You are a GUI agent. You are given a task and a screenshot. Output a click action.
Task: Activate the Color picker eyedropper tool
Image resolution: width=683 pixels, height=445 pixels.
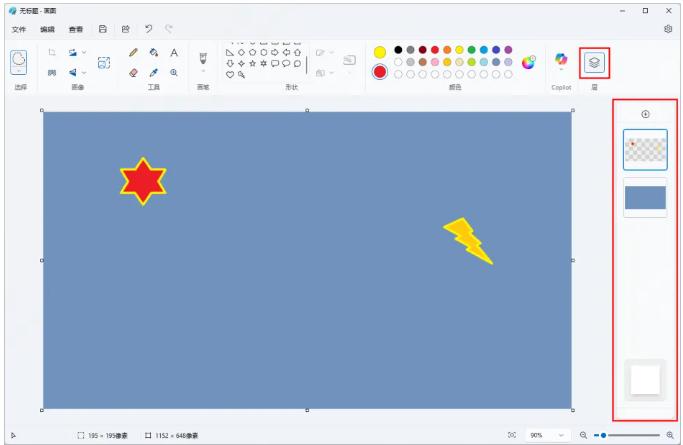(x=153, y=72)
